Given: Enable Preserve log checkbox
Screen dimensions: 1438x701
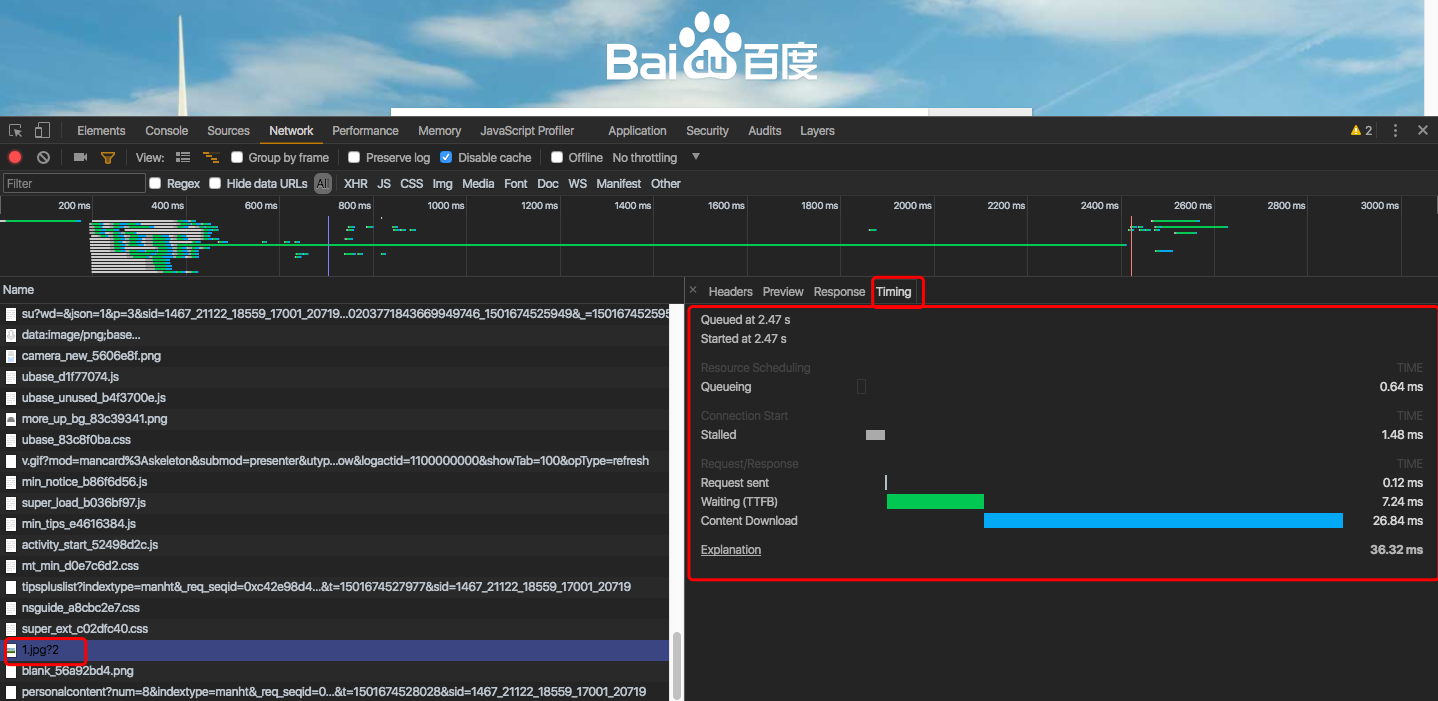Looking at the screenshot, I should coord(354,157).
